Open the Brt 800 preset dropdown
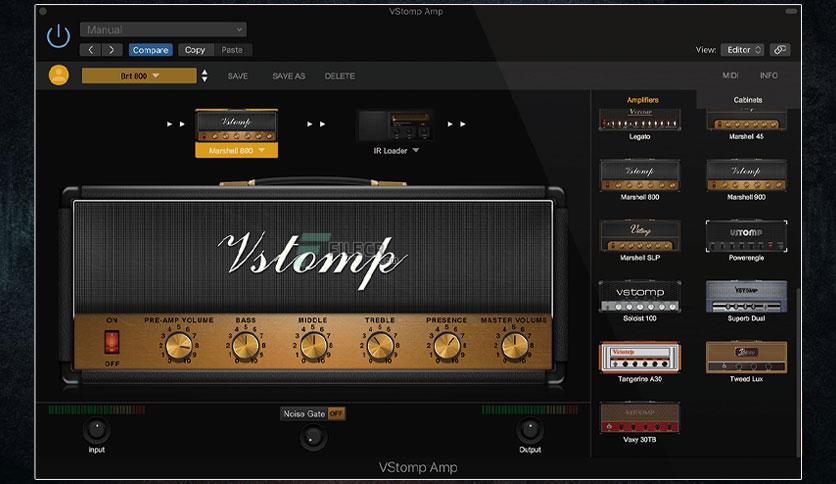836x484 pixels. [139, 76]
